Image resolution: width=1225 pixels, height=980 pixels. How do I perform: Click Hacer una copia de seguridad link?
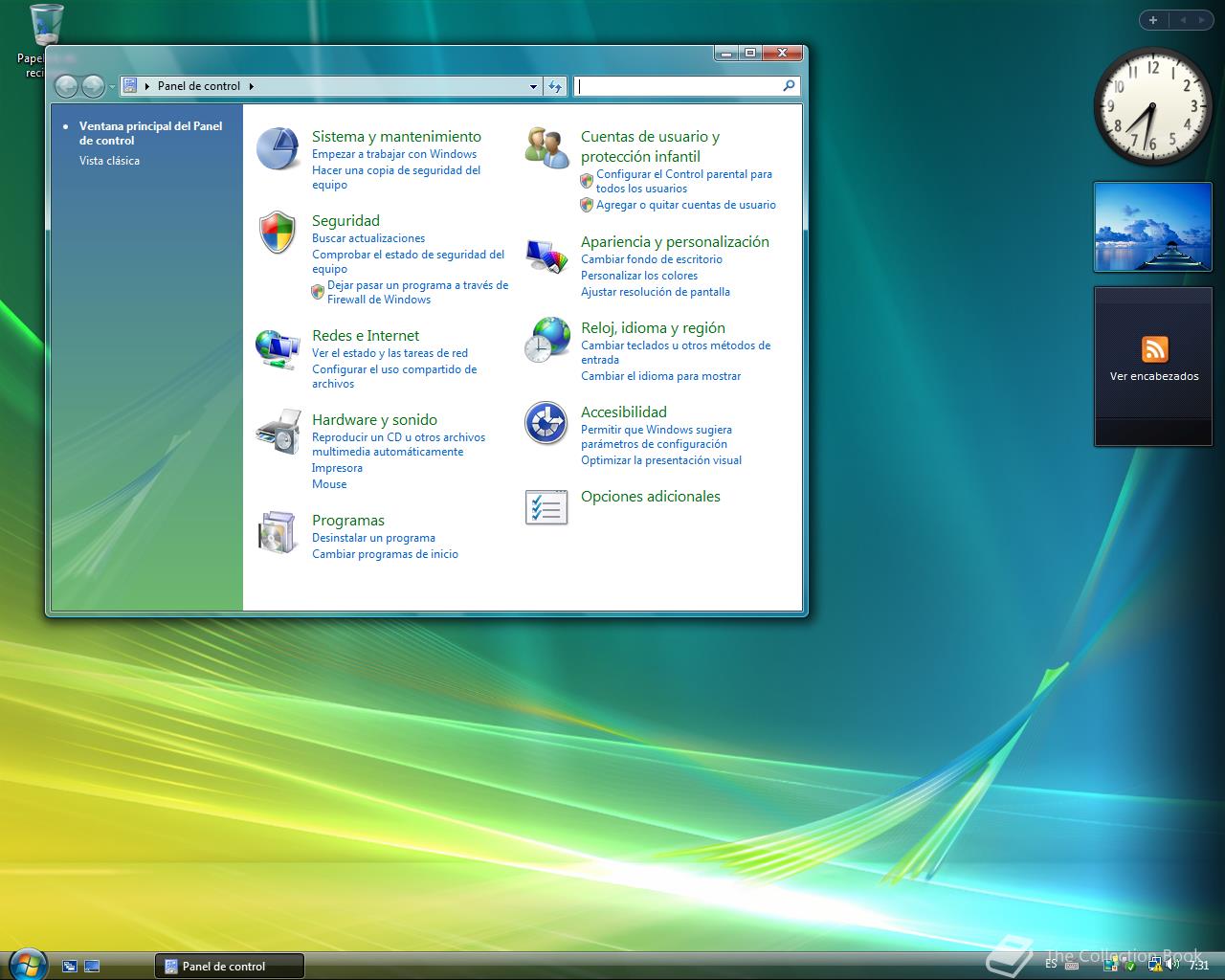pos(396,177)
